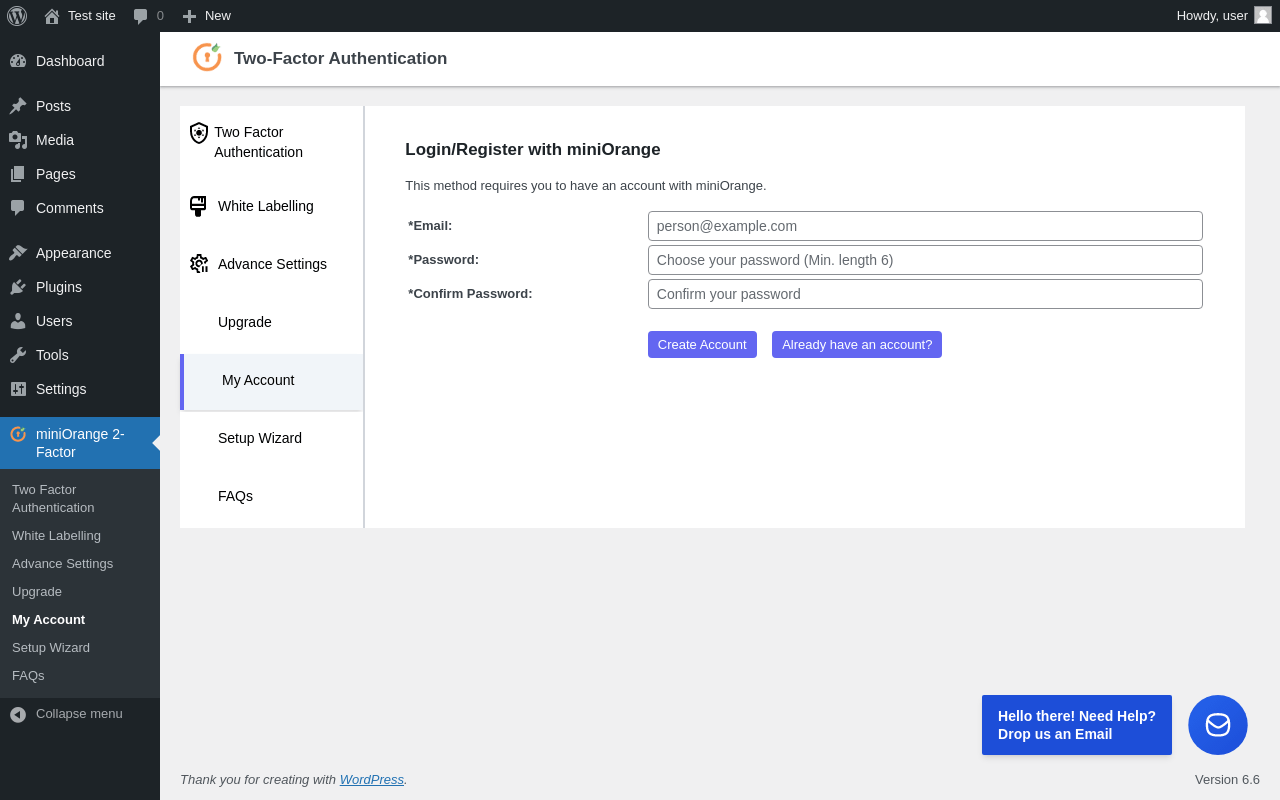Click the miniOrange logo in page header
The height and width of the screenshot is (800, 1280).
point(207,58)
